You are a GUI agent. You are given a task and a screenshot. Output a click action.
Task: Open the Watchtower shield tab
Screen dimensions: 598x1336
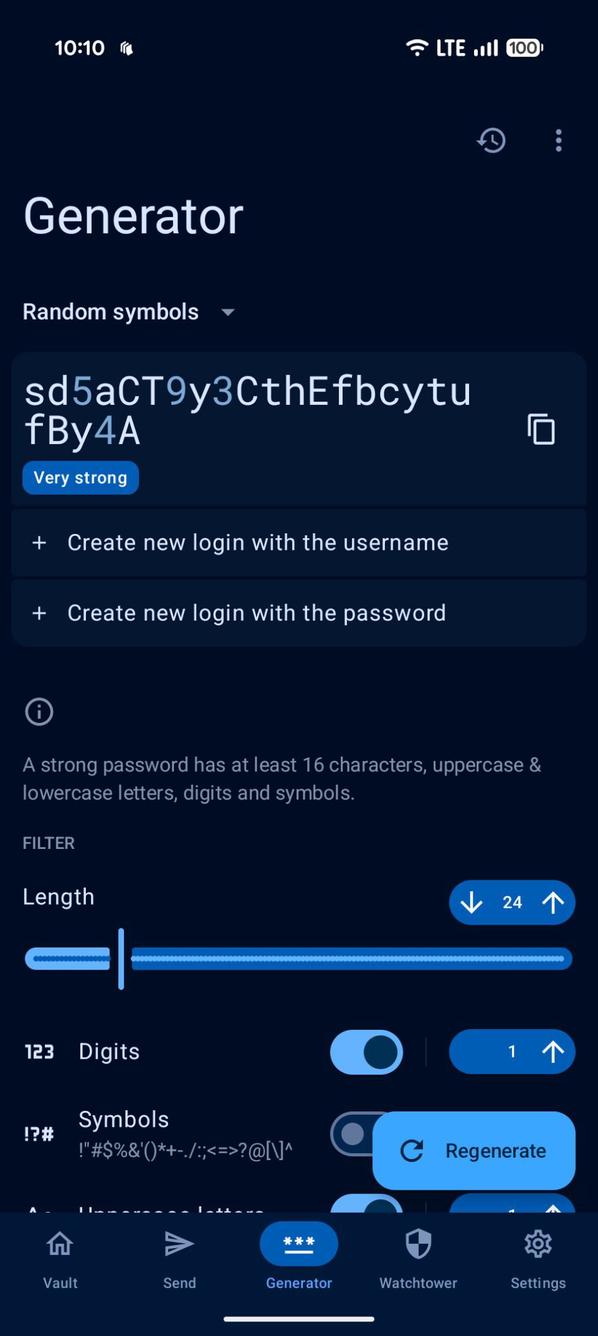418,1258
